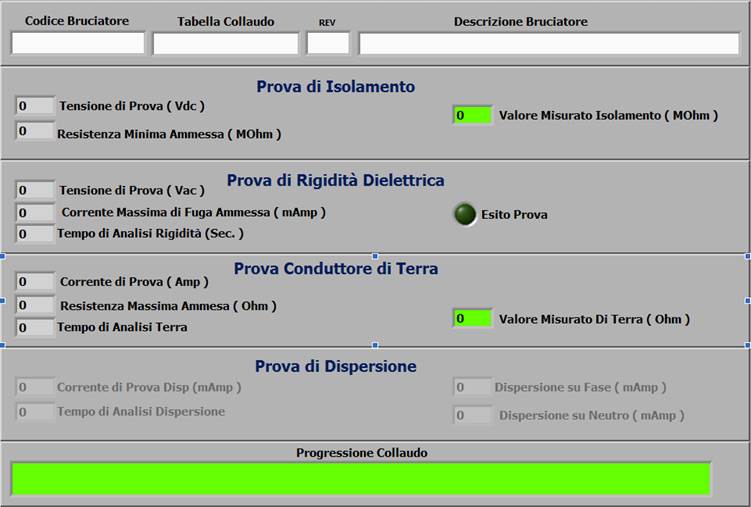Select Resistenza Minima Ammessa (MOhm) field
Screen dimensions: 751x507
point(36,132)
